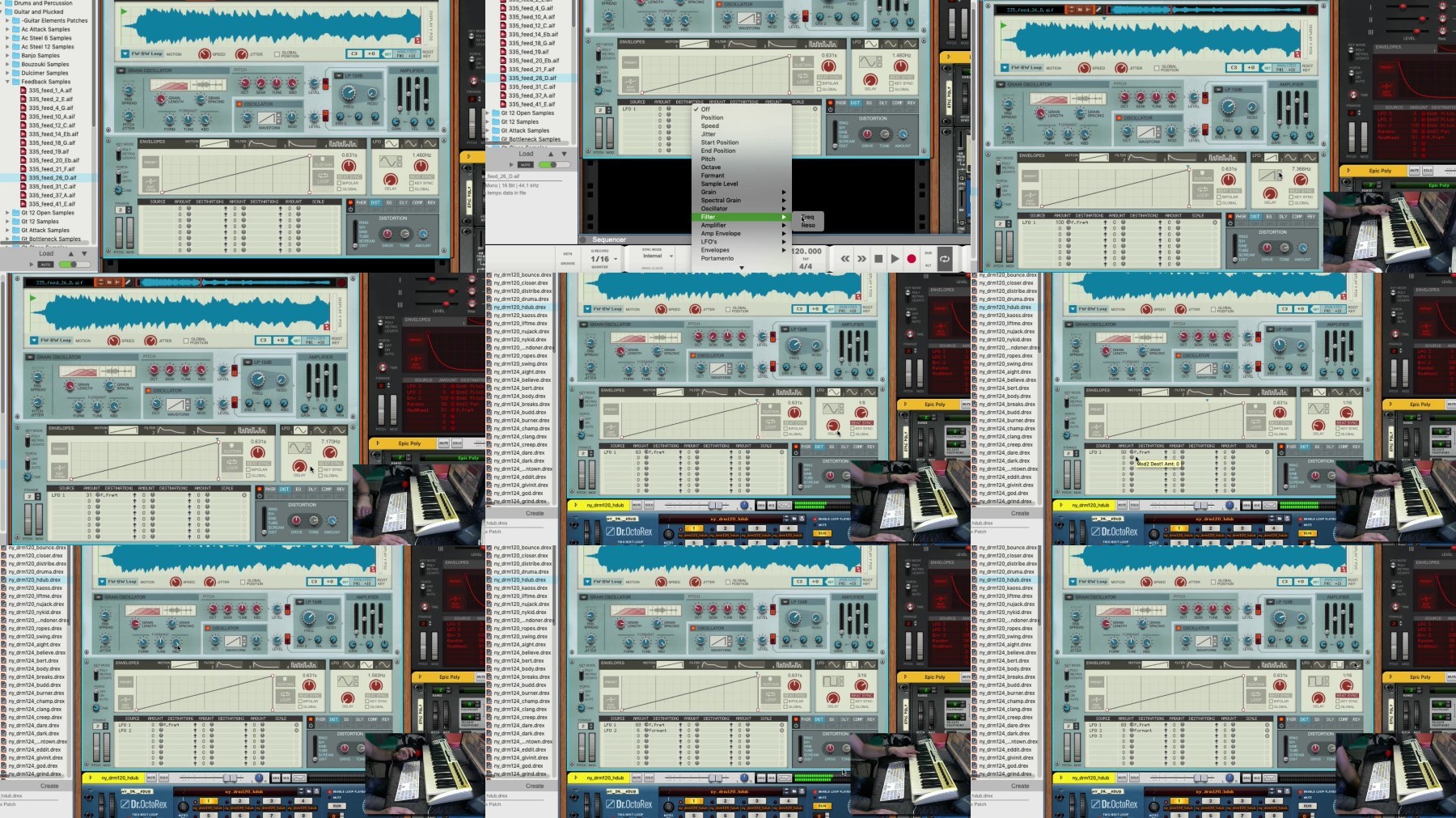
Task: Open the Spectral Grain submenu
Action: click(741, 200)
